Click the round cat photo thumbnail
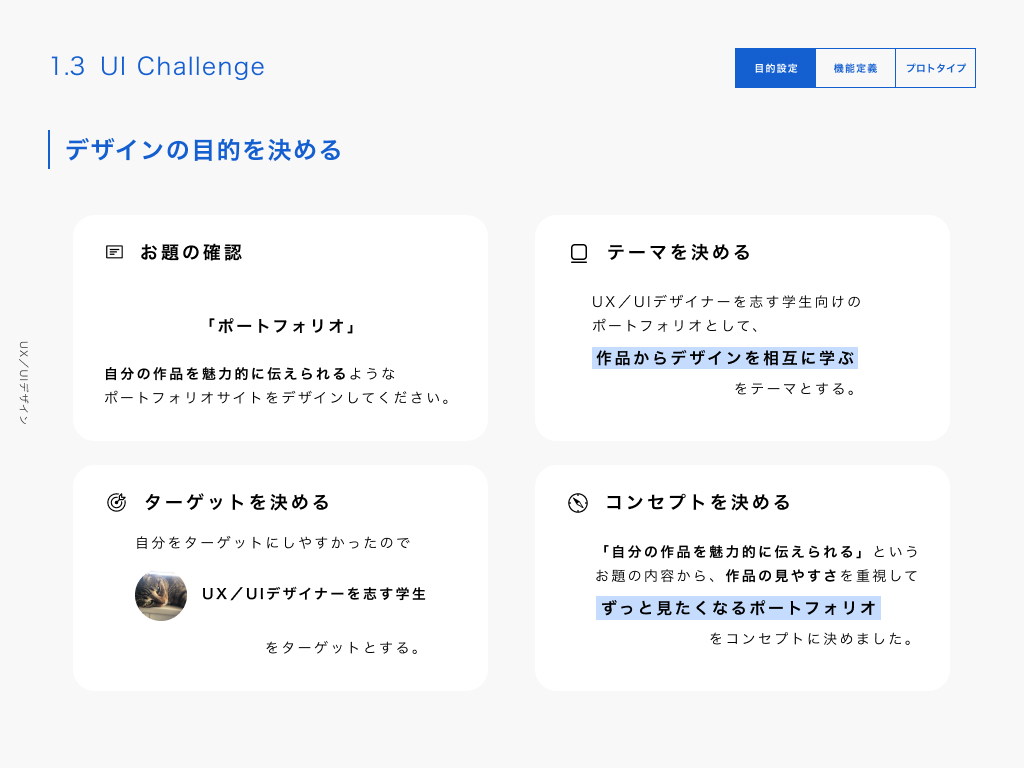This screenshot has width=1024, height=768. [x=161, y=595]
